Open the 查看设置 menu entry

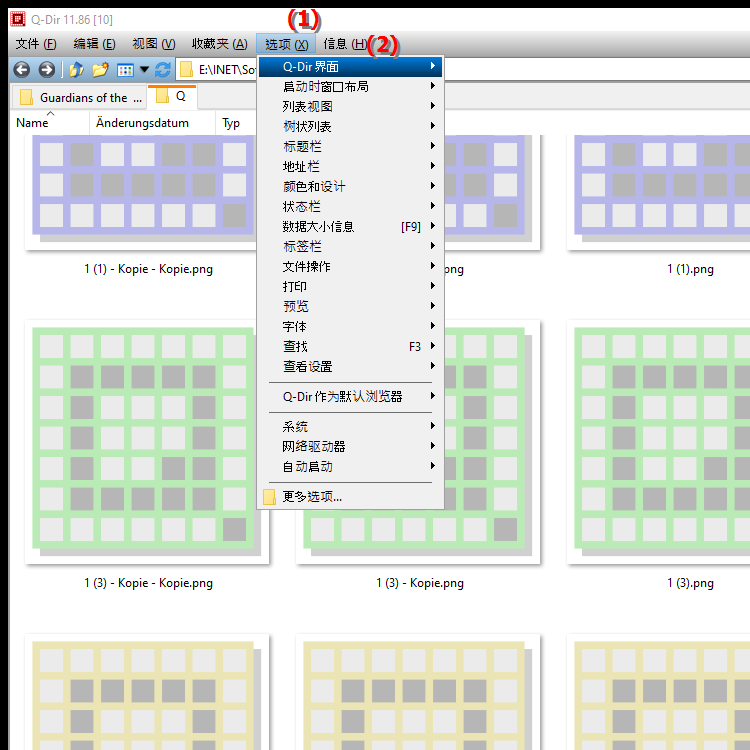click(350, 367)
